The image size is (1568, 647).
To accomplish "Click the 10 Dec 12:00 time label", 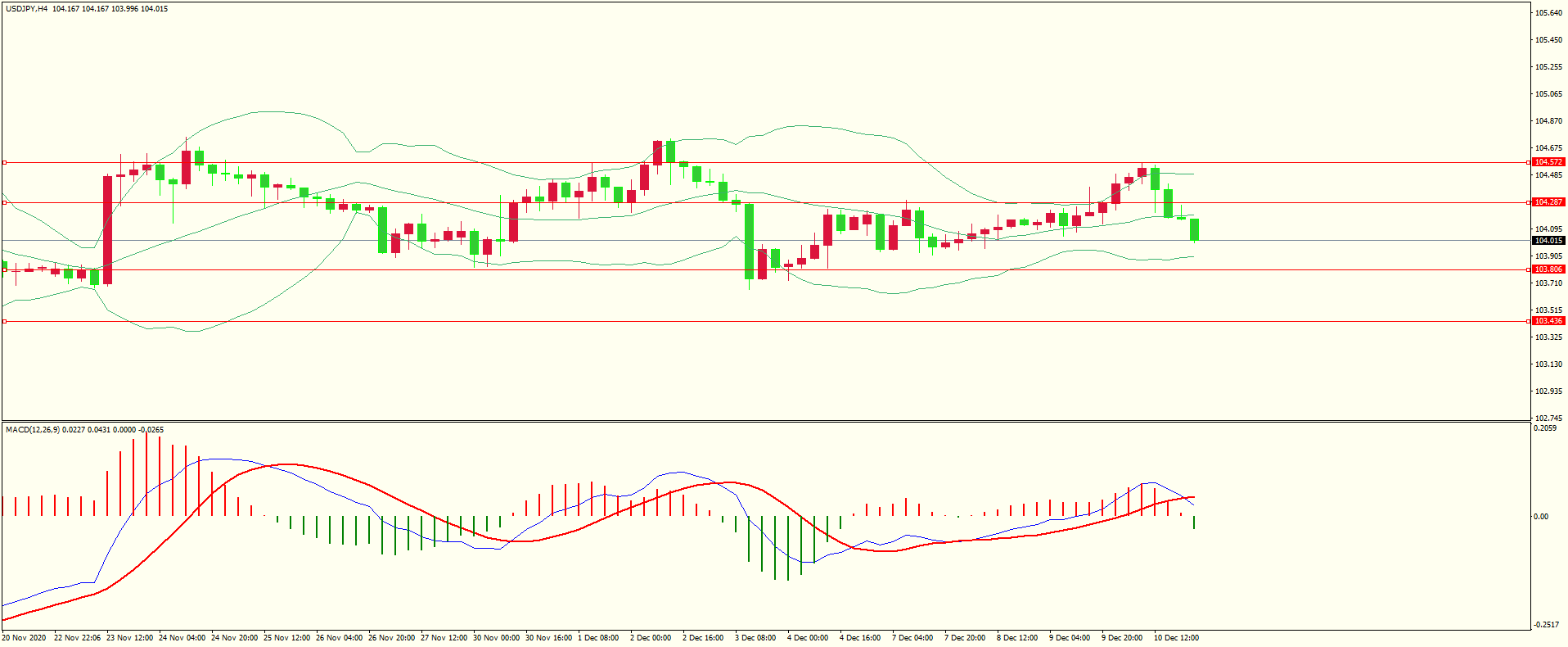I will 1176,638.
